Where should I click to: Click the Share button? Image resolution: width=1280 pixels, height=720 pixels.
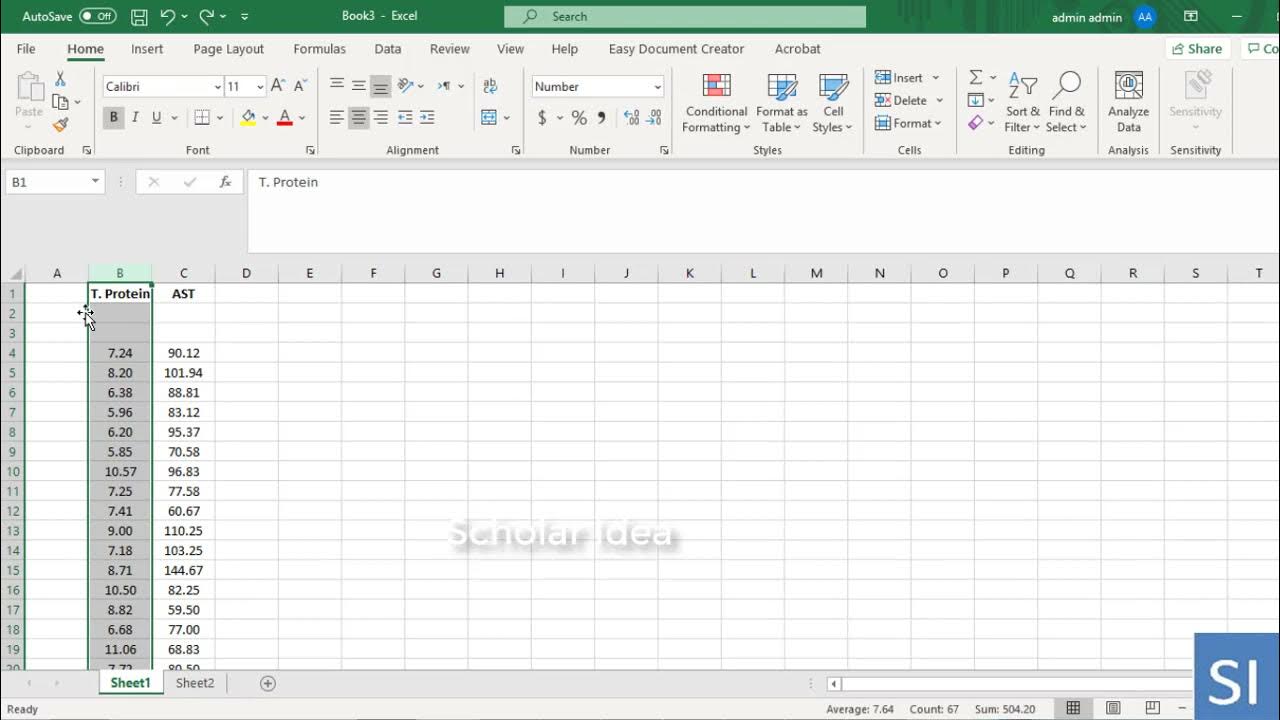pos(1197,49)
